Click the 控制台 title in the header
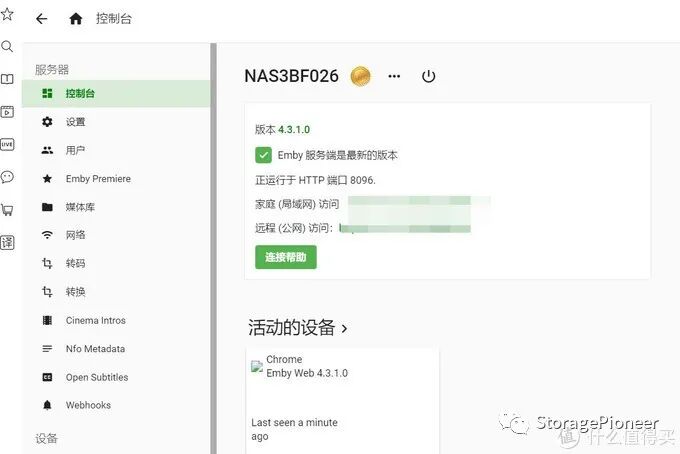The width and height of the screenshot is (680, 454). [114, 19]
